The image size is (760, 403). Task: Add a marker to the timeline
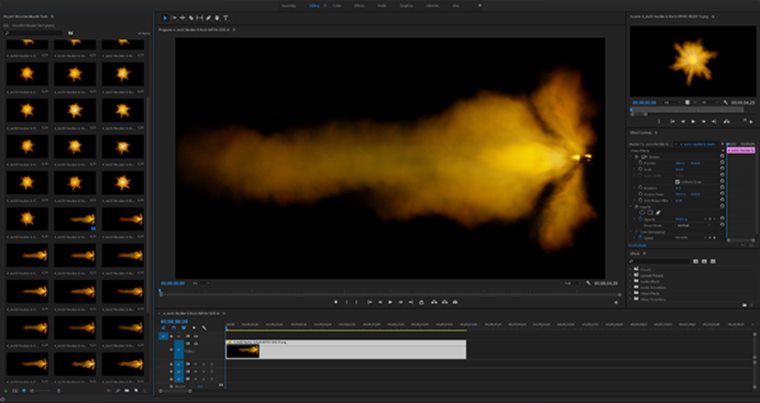193,328
